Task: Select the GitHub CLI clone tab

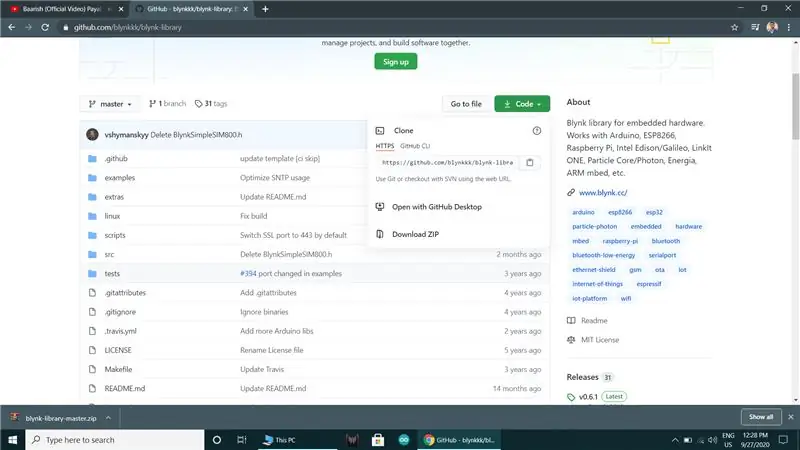Action: coord(415,146)
